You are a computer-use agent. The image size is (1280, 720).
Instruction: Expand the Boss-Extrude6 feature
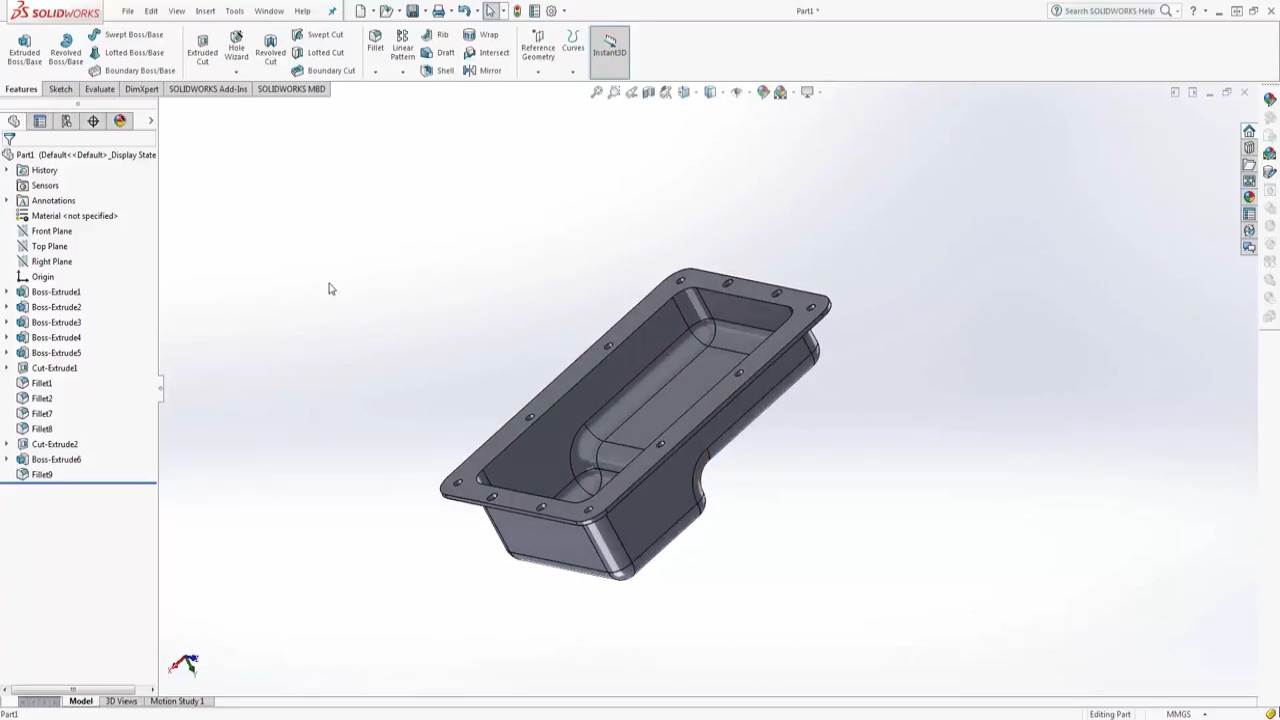(7, 460)
